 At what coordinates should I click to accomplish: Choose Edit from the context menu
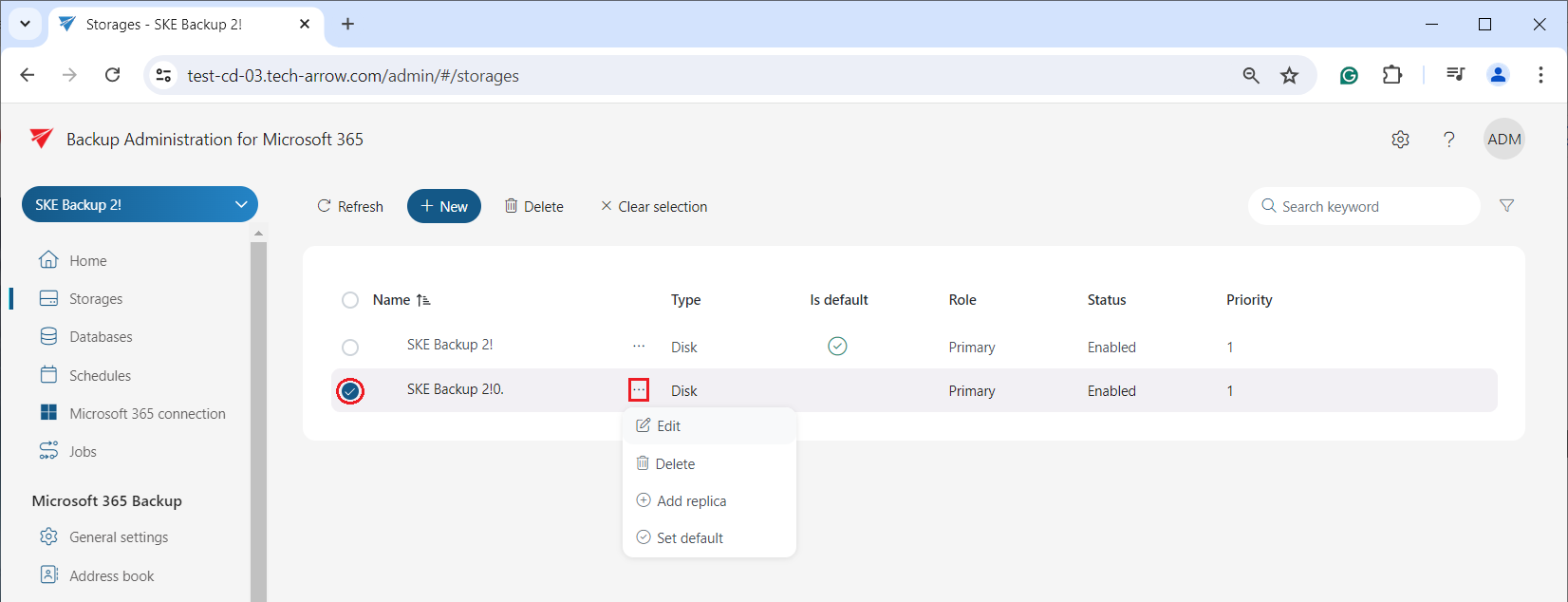click(669, 426)
